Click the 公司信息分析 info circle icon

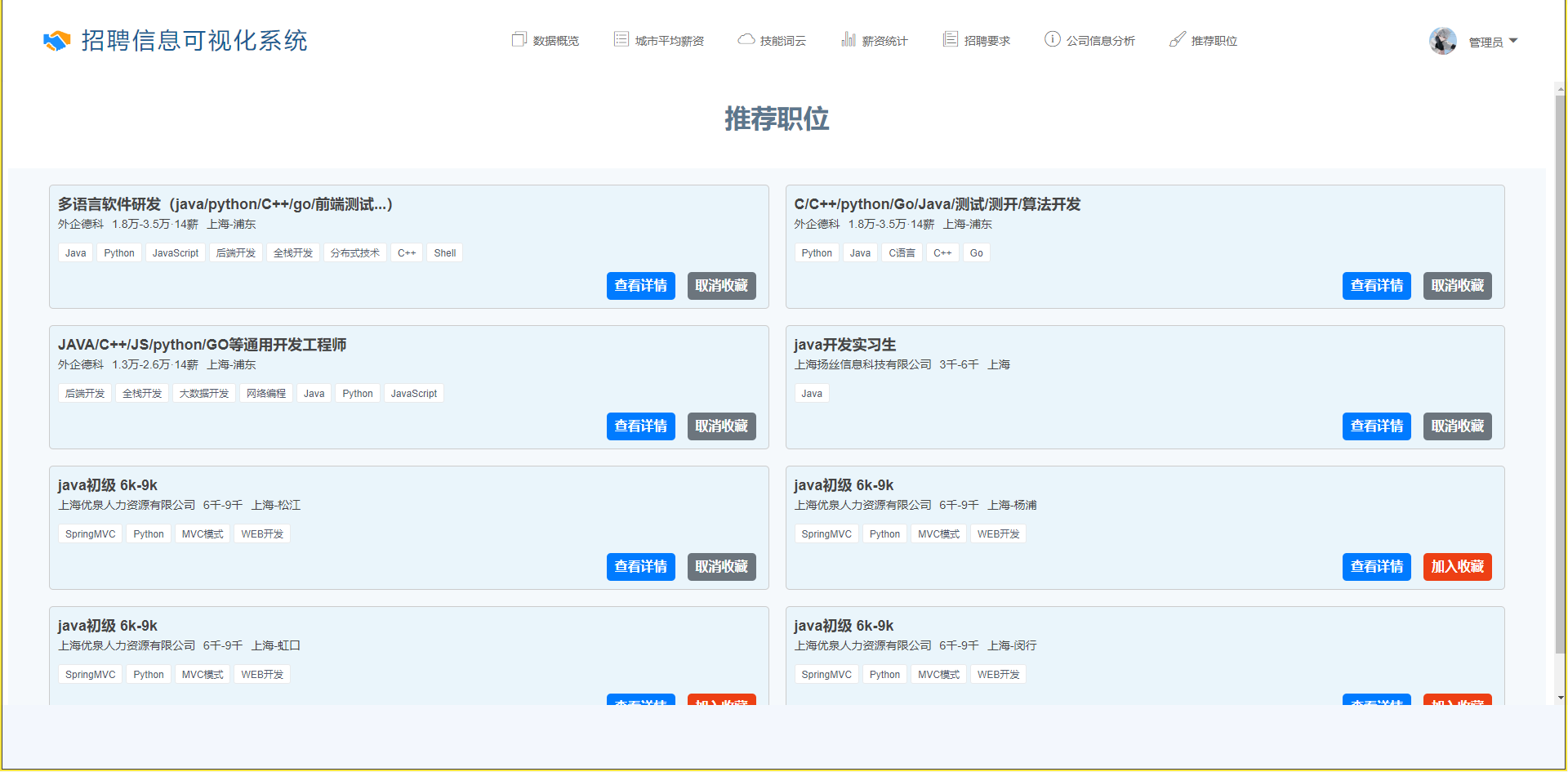point(1053,39)
